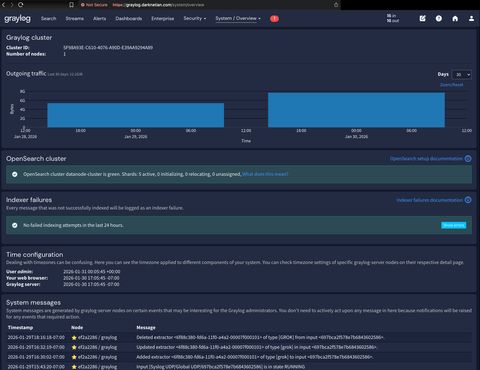Click the Timestamp column header
This screenshot has height=370, width=480.
click(20, 328)
